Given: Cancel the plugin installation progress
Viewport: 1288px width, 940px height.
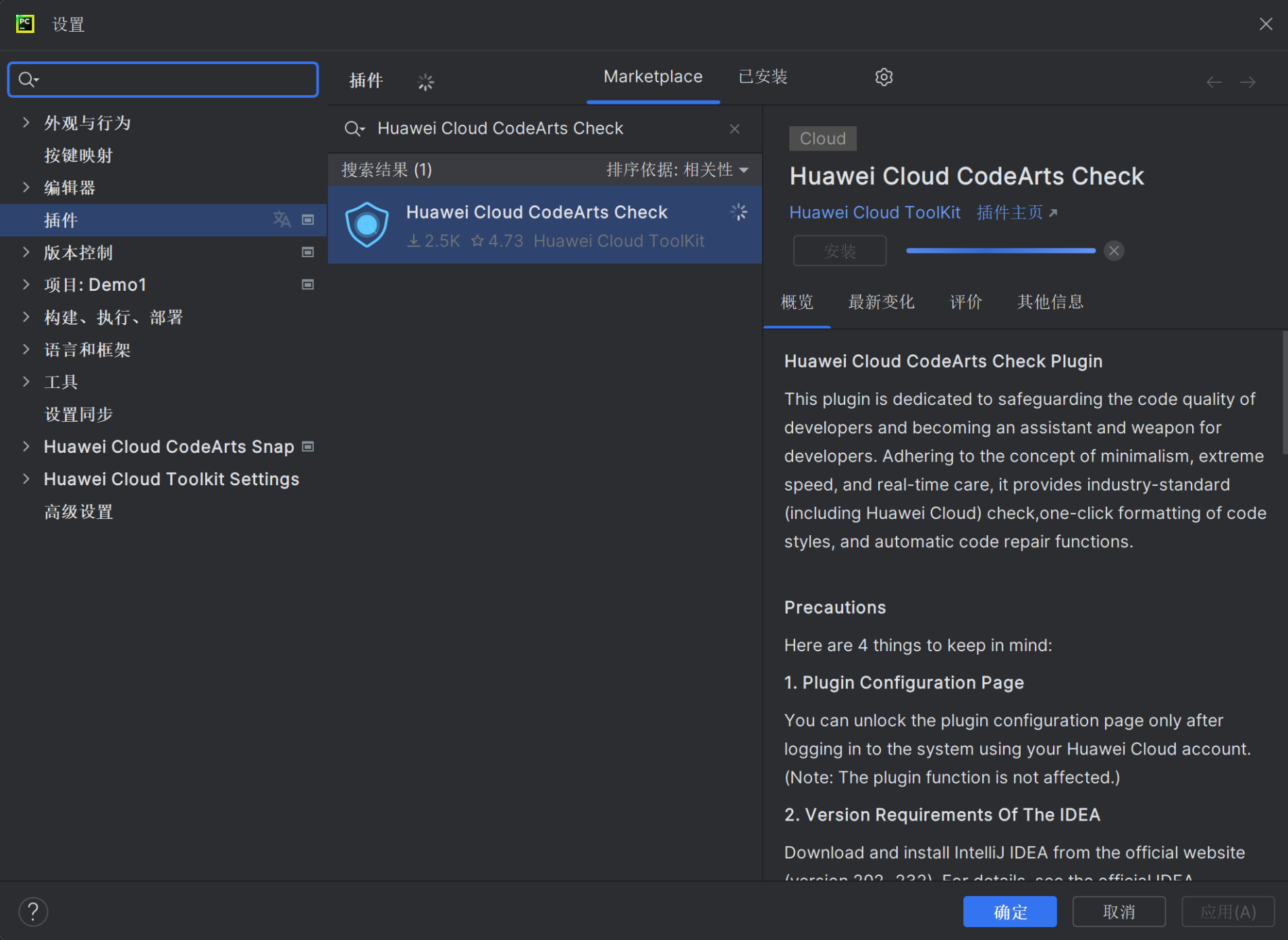Looking at the screenshot, I should [1114, 251].
